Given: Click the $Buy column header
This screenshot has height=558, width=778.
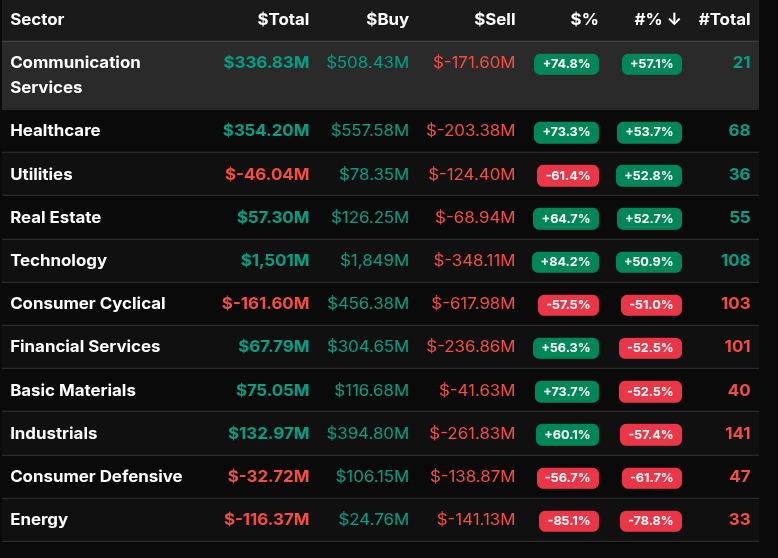Looking at the screenshot, I should point(387,20).
